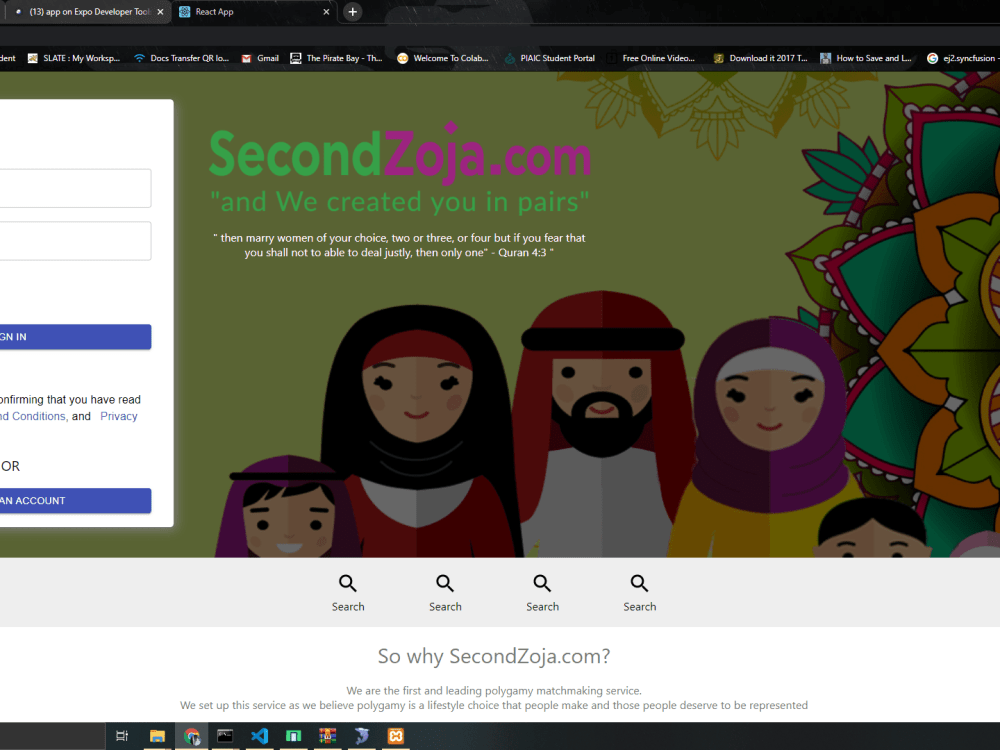Open WinRAR from the taskbar

pyautogui.click(x=328, y=736)
